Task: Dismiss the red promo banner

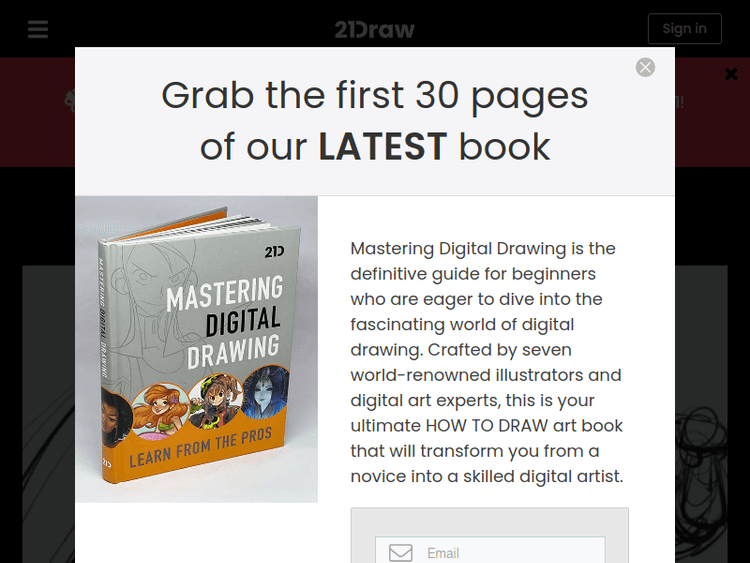Action: point(731,74)
